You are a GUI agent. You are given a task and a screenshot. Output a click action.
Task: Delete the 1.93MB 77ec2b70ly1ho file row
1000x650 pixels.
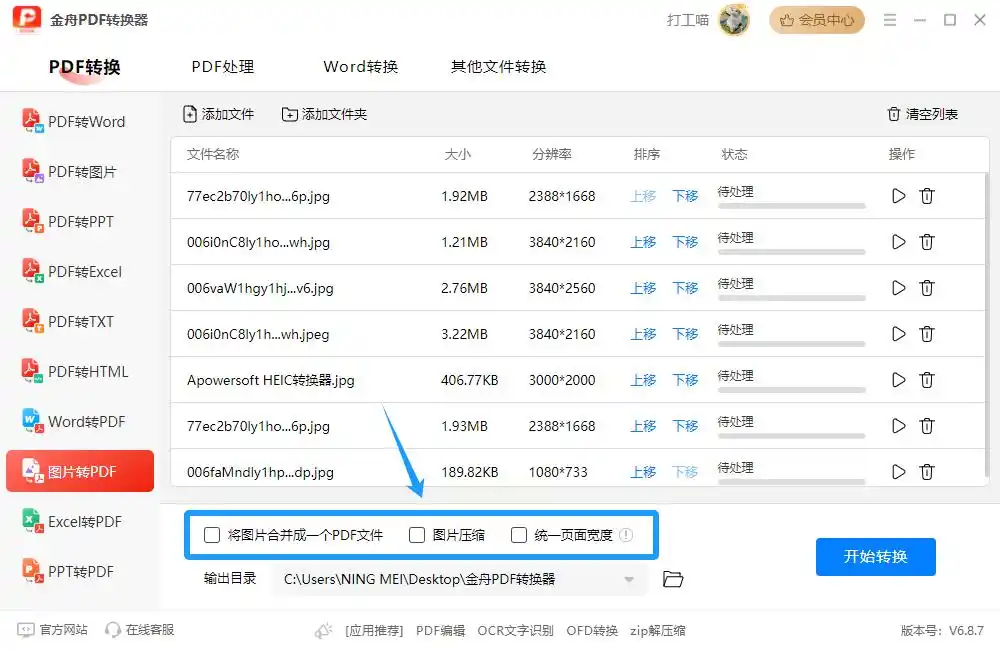pos(927,425)
